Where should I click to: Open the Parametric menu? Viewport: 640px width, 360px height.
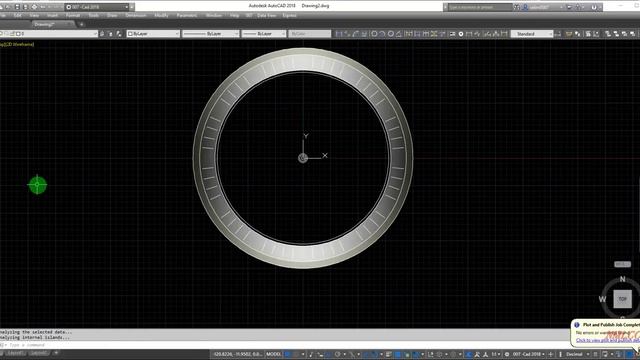click(x=187, y=16)
